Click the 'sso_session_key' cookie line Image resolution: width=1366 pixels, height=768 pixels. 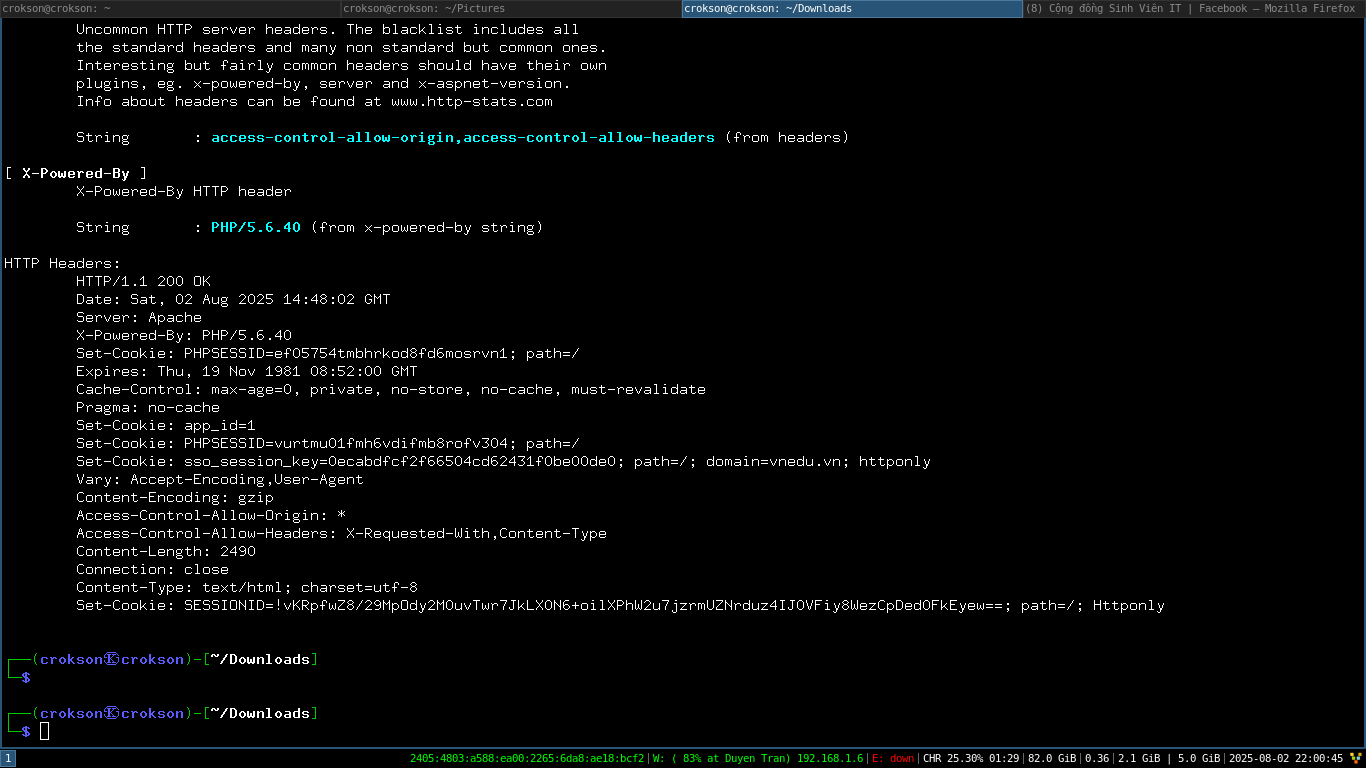click(x=503, y=461)
